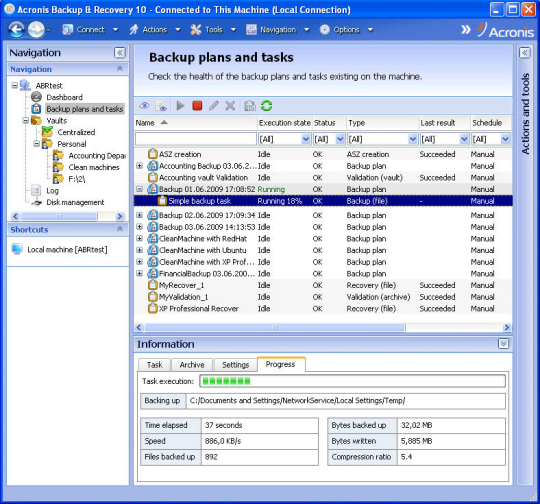
Task: Expand the Actions and tools side pane
Action: click(525, 53)
